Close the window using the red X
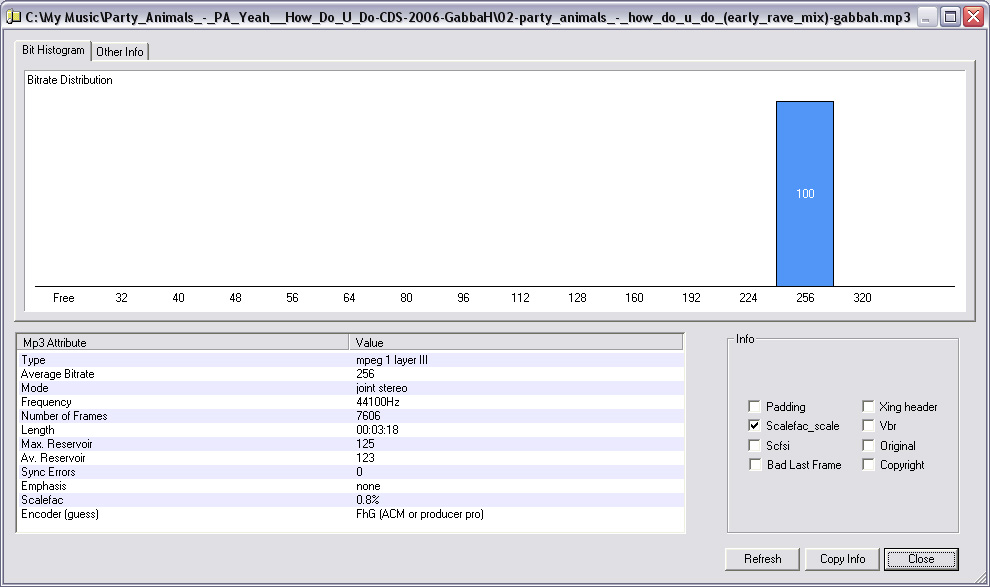 pyautogui.click(x=973, y=17)
